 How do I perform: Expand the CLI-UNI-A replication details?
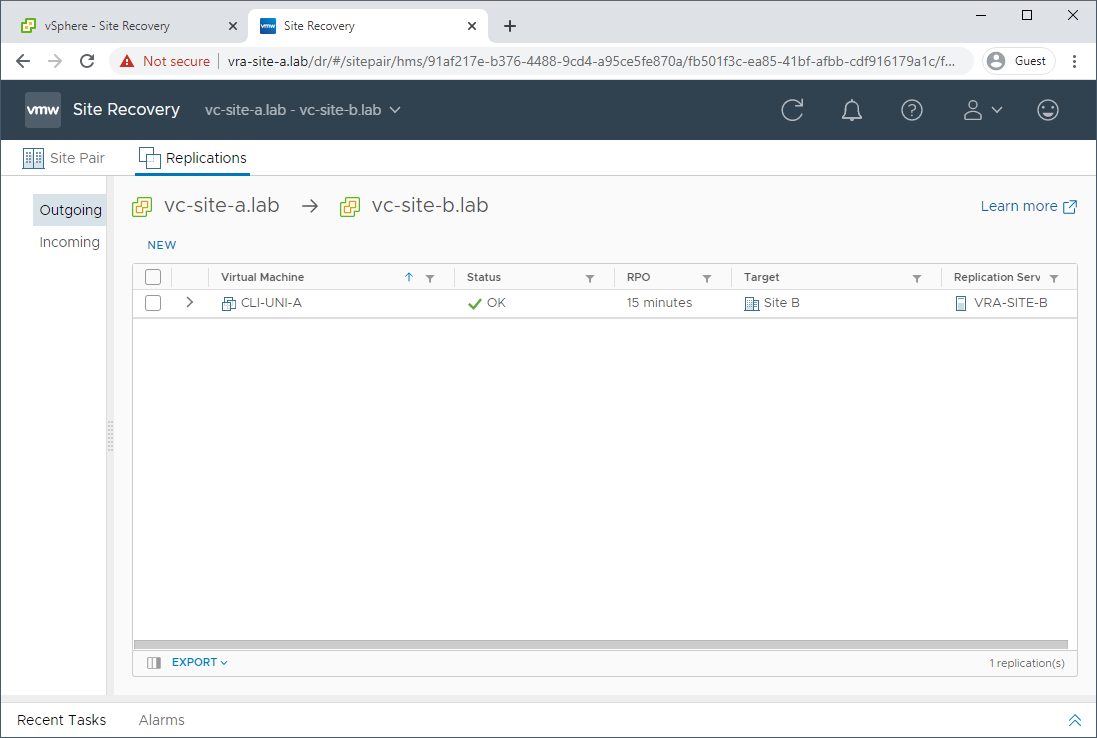pyautogui.click(x=190, y=302)
